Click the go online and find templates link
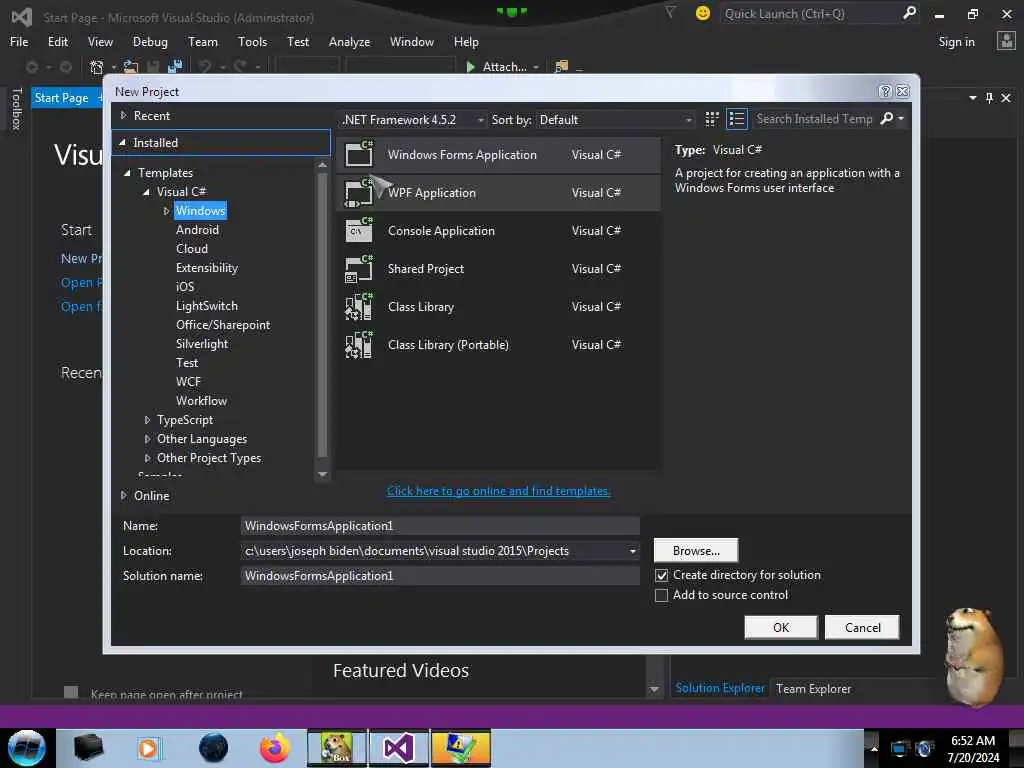This screenshot has width=1024, height=768. point(498,491)
